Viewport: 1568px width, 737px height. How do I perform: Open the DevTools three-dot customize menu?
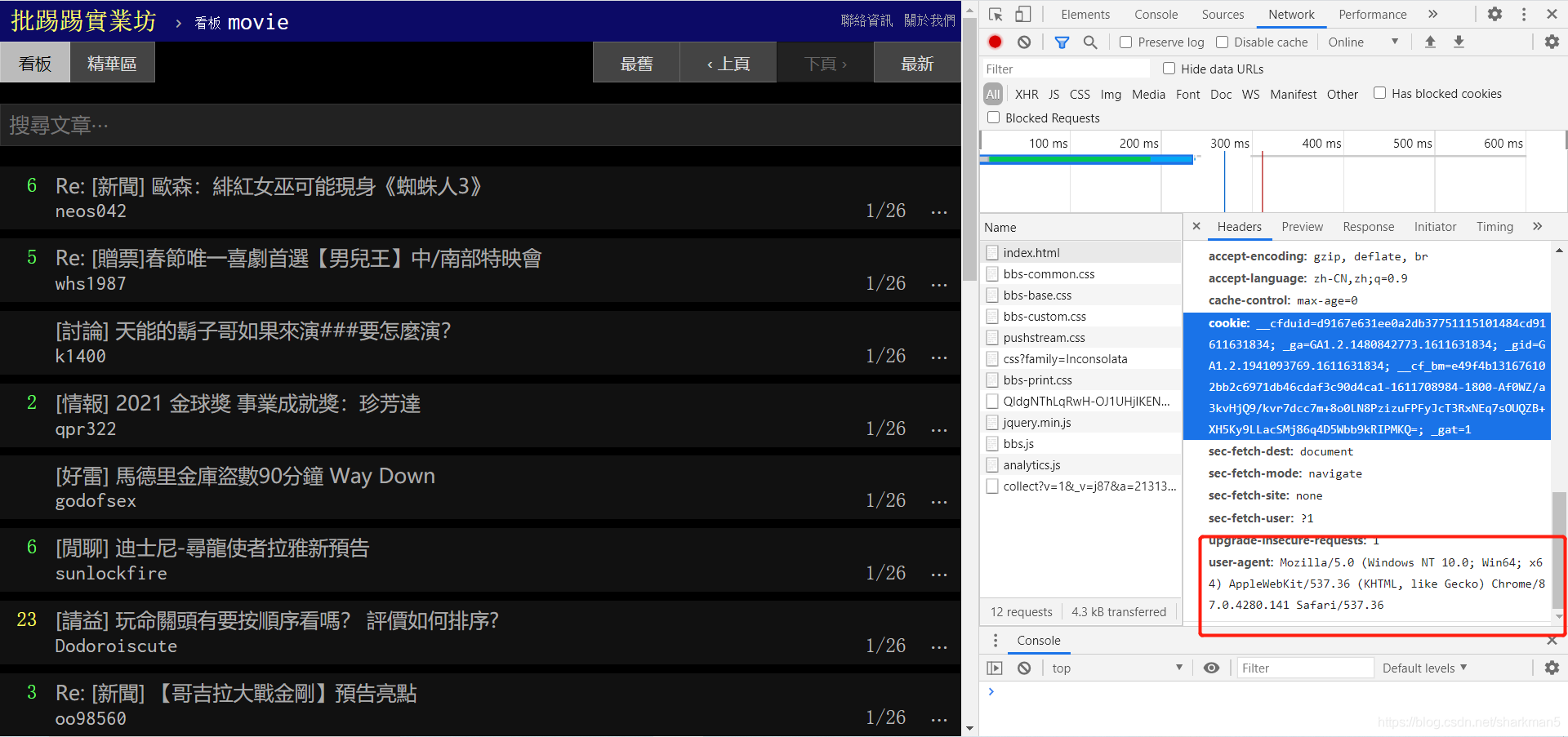click(1524, 14)
